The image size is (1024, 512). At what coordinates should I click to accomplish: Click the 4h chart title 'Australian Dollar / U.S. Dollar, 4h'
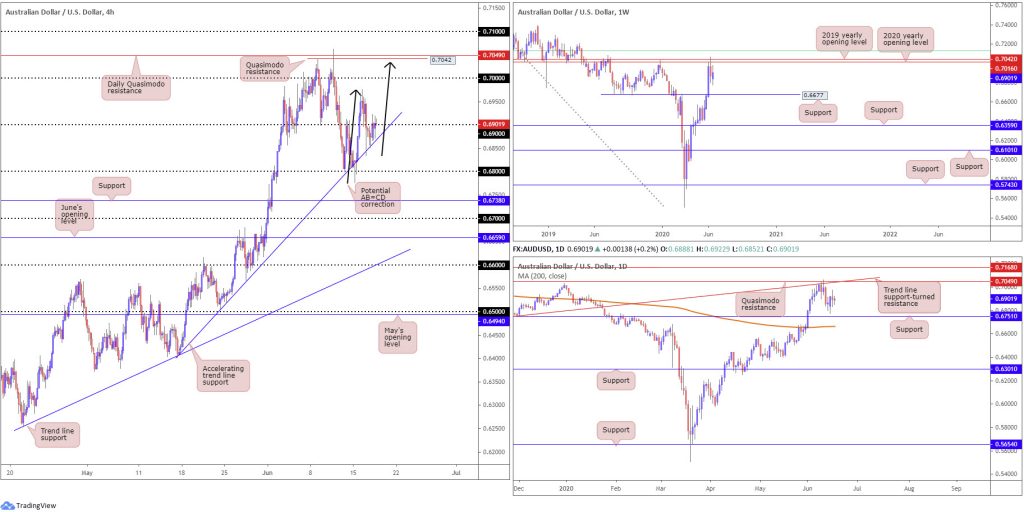point(59,10)
